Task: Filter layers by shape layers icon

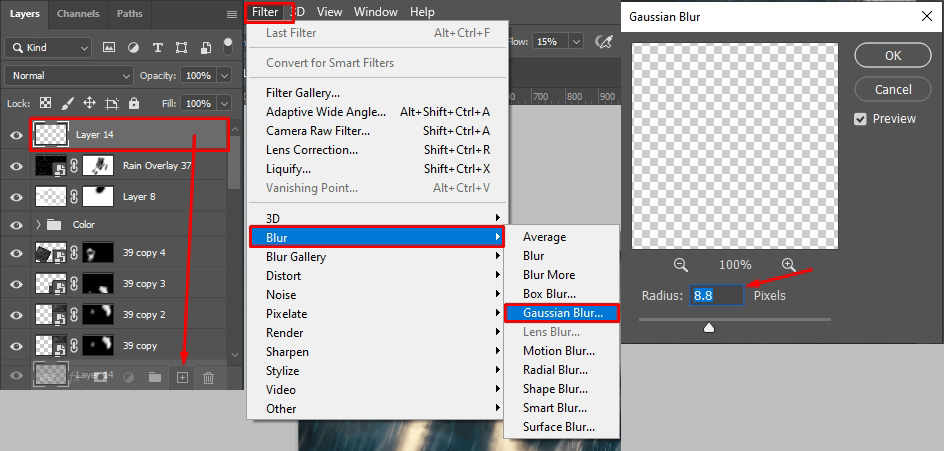Action: tap(181, 48)
